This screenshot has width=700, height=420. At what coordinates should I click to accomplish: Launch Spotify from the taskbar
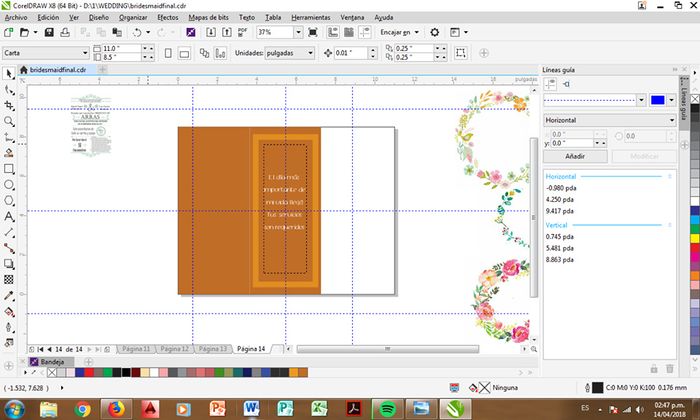[387, 407]
